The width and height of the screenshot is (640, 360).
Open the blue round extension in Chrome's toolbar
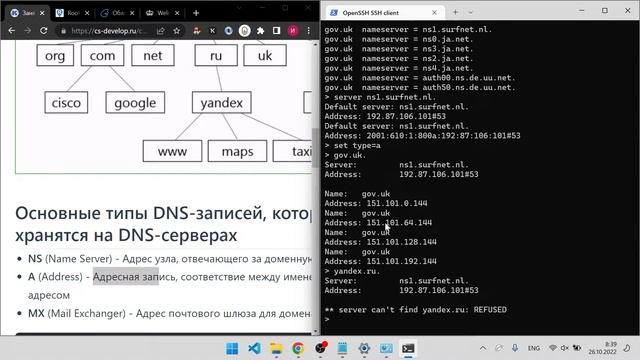(228, 31)
